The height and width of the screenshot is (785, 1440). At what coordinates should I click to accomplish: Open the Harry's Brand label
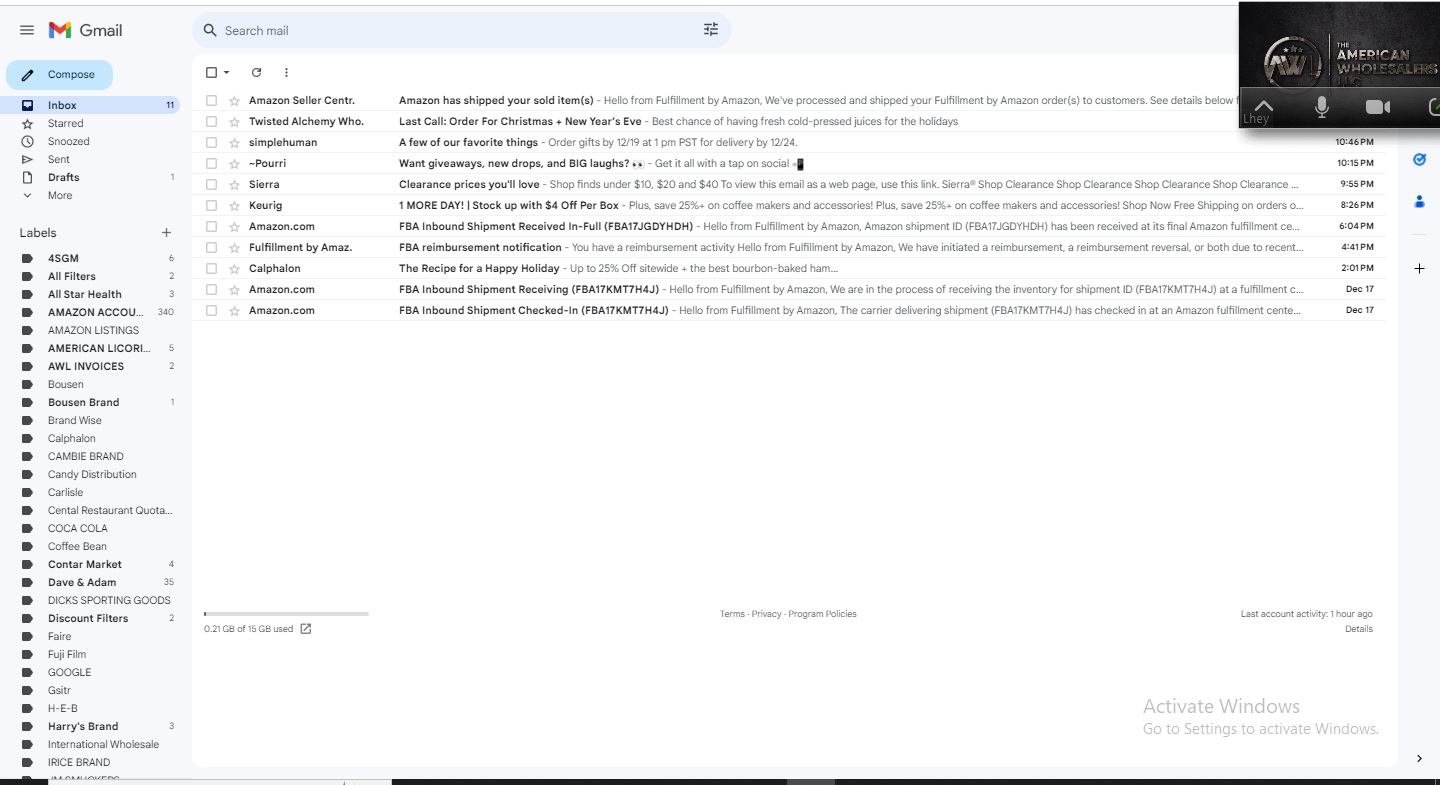click(x=83, y=726)
